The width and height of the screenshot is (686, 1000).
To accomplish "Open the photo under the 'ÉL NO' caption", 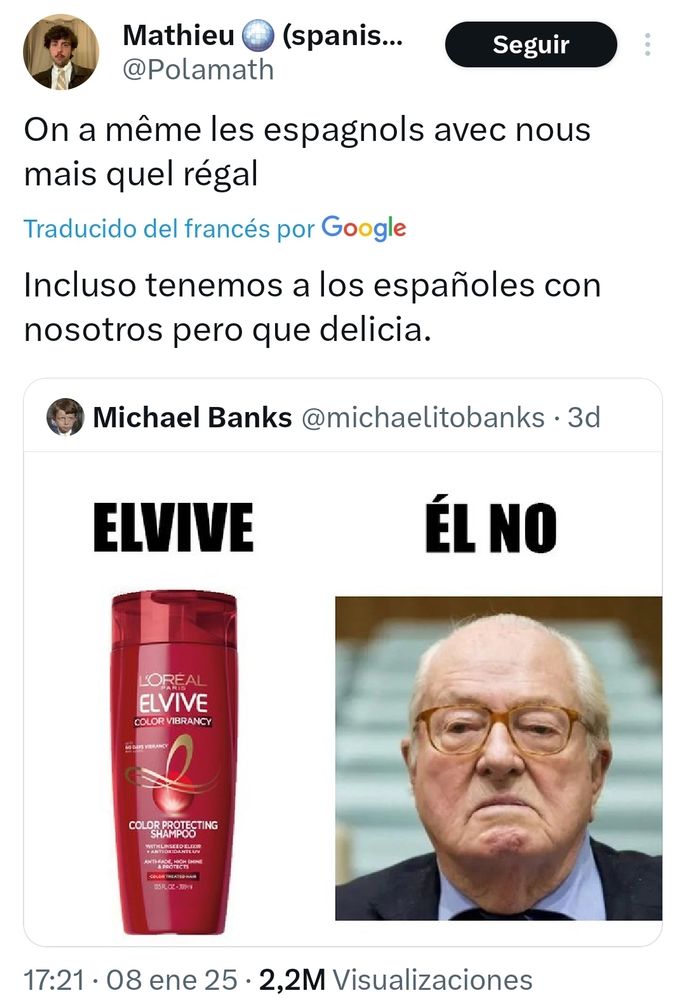I will 499,758.
